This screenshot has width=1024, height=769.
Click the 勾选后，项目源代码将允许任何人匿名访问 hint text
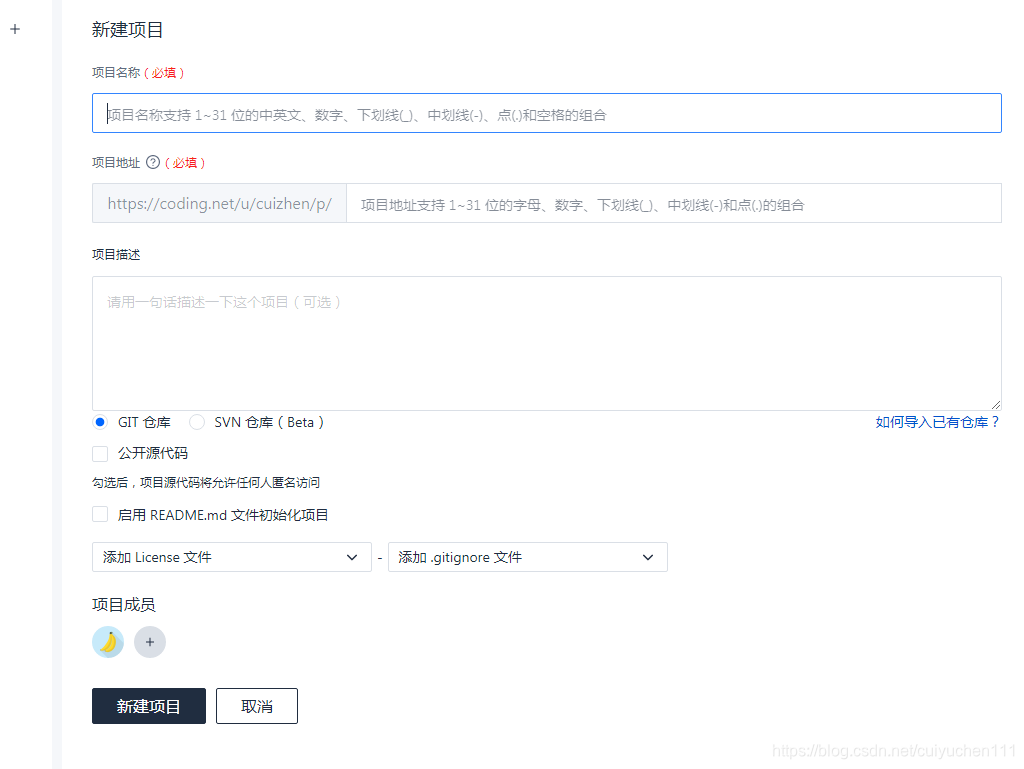[x=206, y=483]
